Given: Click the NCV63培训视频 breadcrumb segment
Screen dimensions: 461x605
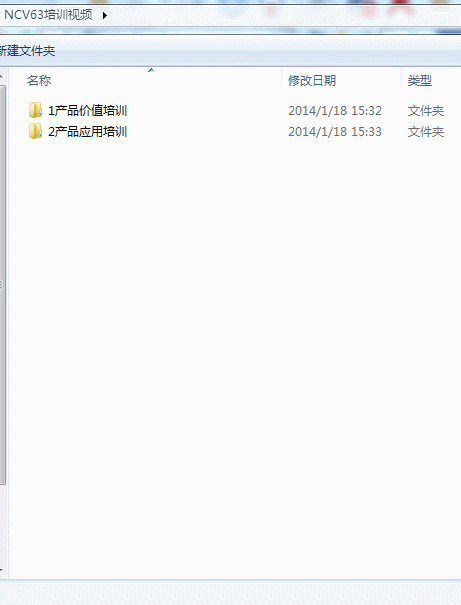Looking at the screenshot, I should (x=48, y=15).
